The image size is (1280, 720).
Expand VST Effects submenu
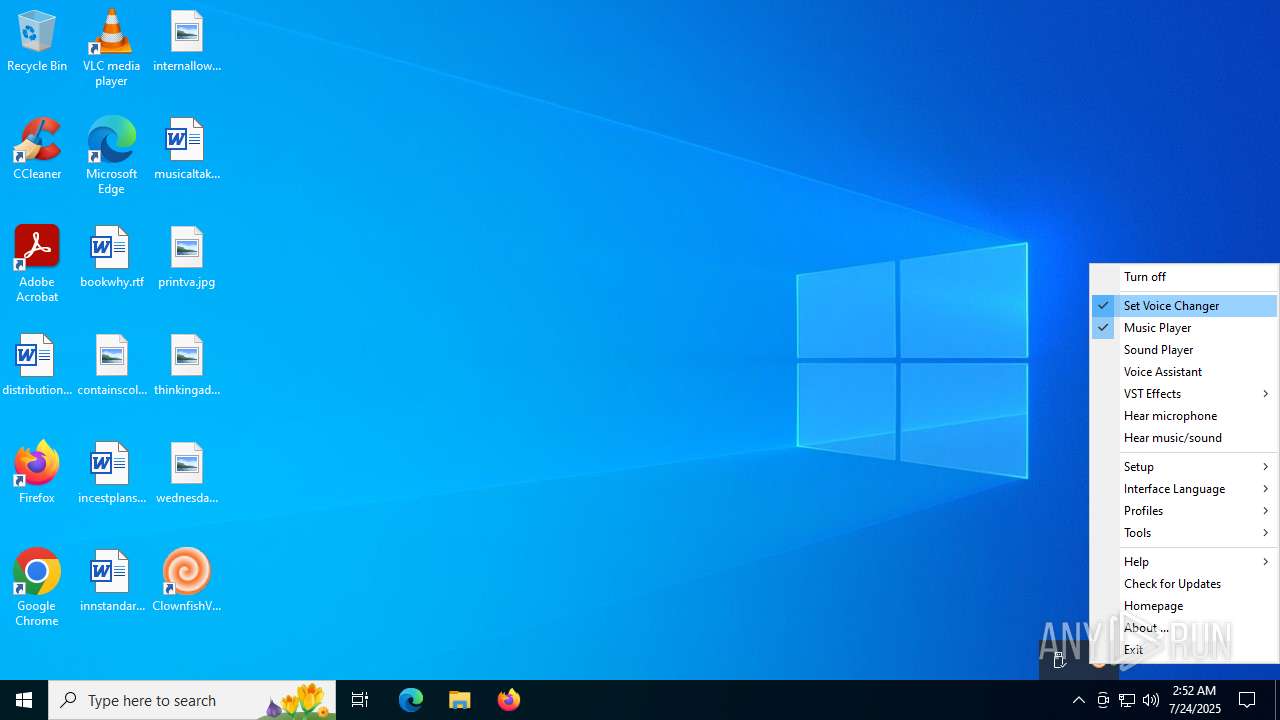point(1184,394)
